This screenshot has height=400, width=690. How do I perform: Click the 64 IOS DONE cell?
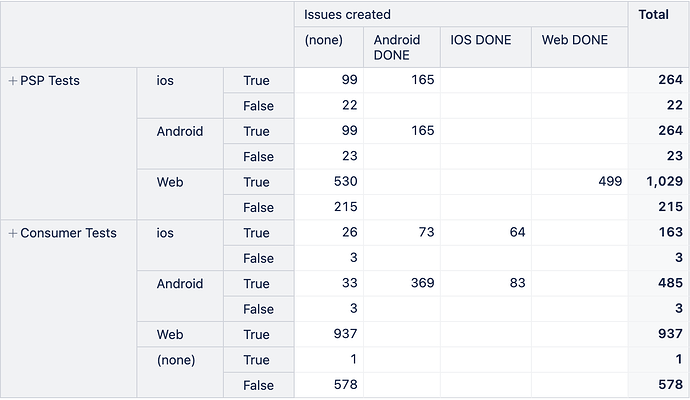[x=486, y=232]
